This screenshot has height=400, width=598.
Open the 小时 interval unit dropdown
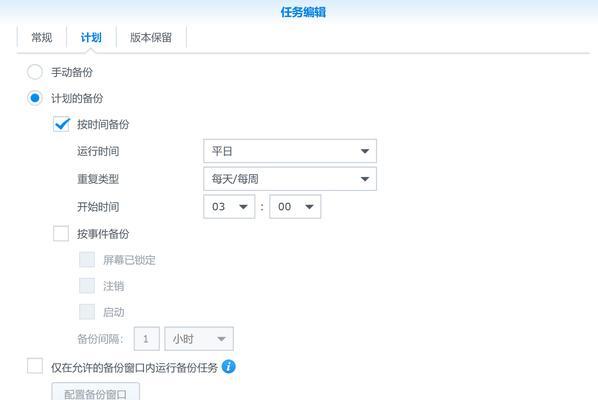[199, 339]
